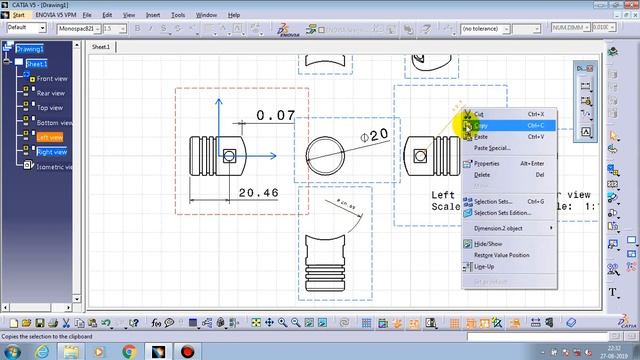The image size is (640, 360).
Task: Choose Properties from context menu
Action: pyautogui.click(x=509, y=163)
